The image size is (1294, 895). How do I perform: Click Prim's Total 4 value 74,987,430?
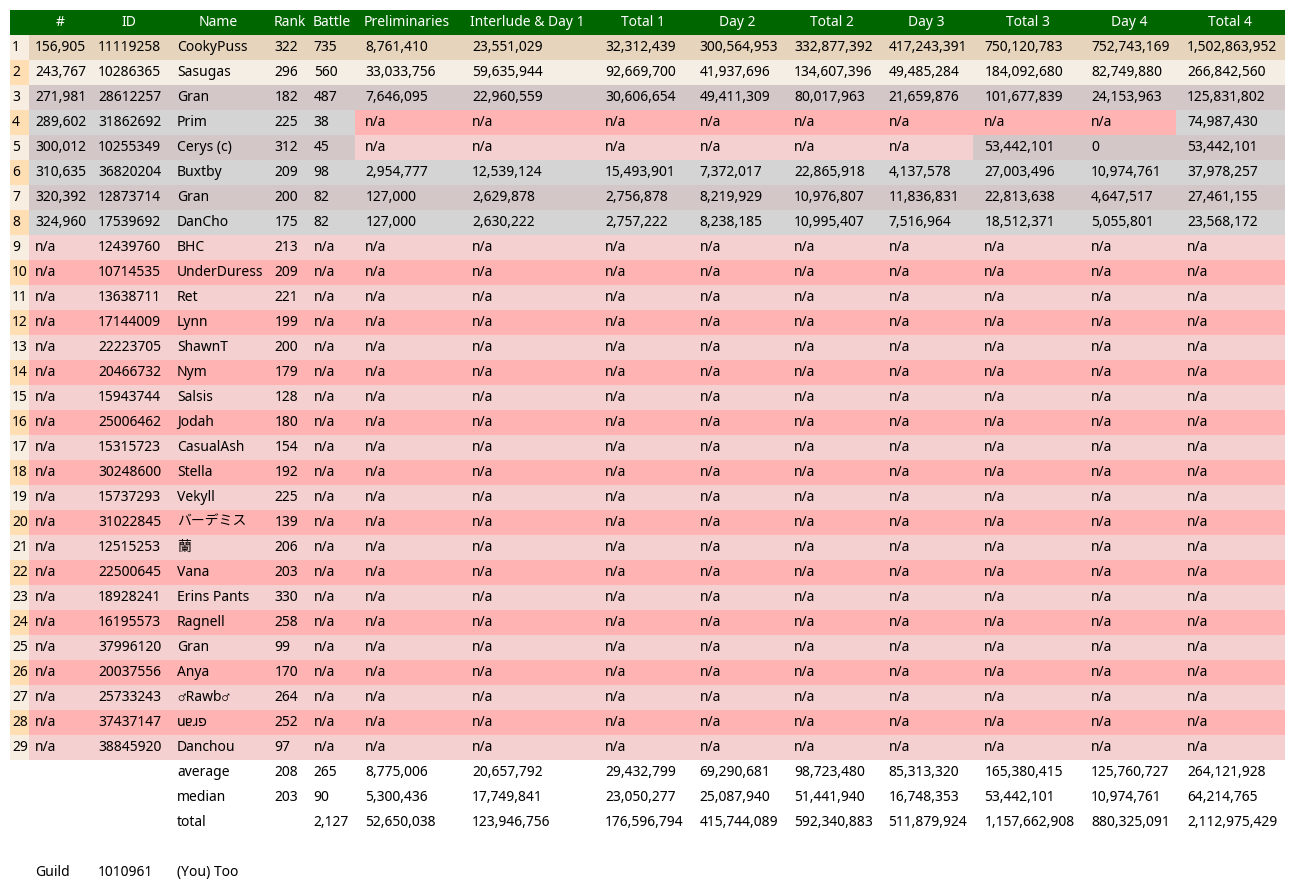click(x=1222, y=121)
